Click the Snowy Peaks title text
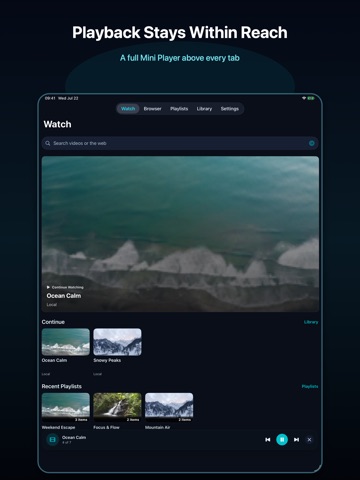Viewport: 360px width, 480px height. pyautogui.click(x=107, y=360)
